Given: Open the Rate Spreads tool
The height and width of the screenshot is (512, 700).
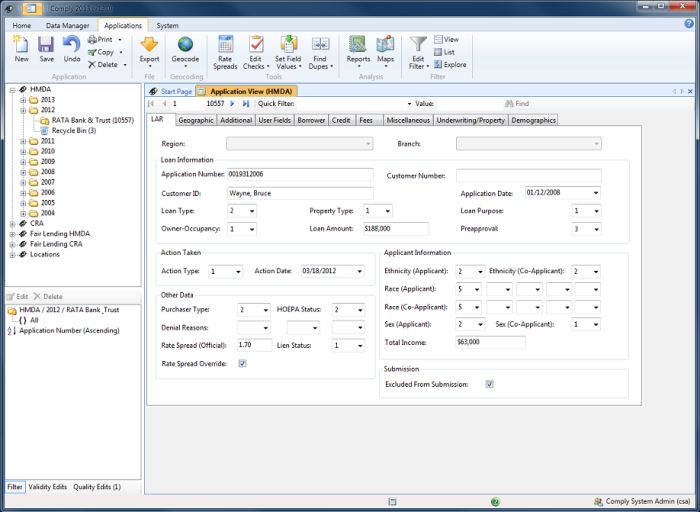Looking at the screenshot, I should click(225, 53).
